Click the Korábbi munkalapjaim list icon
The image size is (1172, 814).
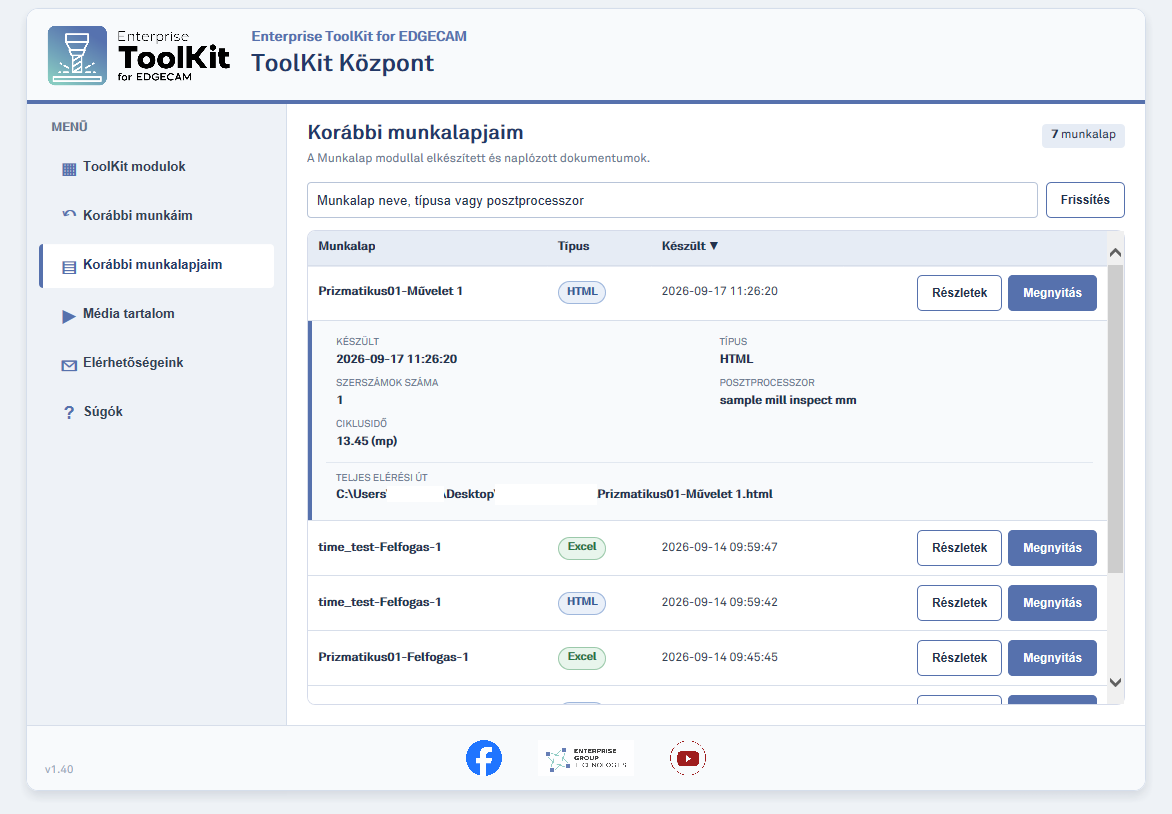pos(69,267)
